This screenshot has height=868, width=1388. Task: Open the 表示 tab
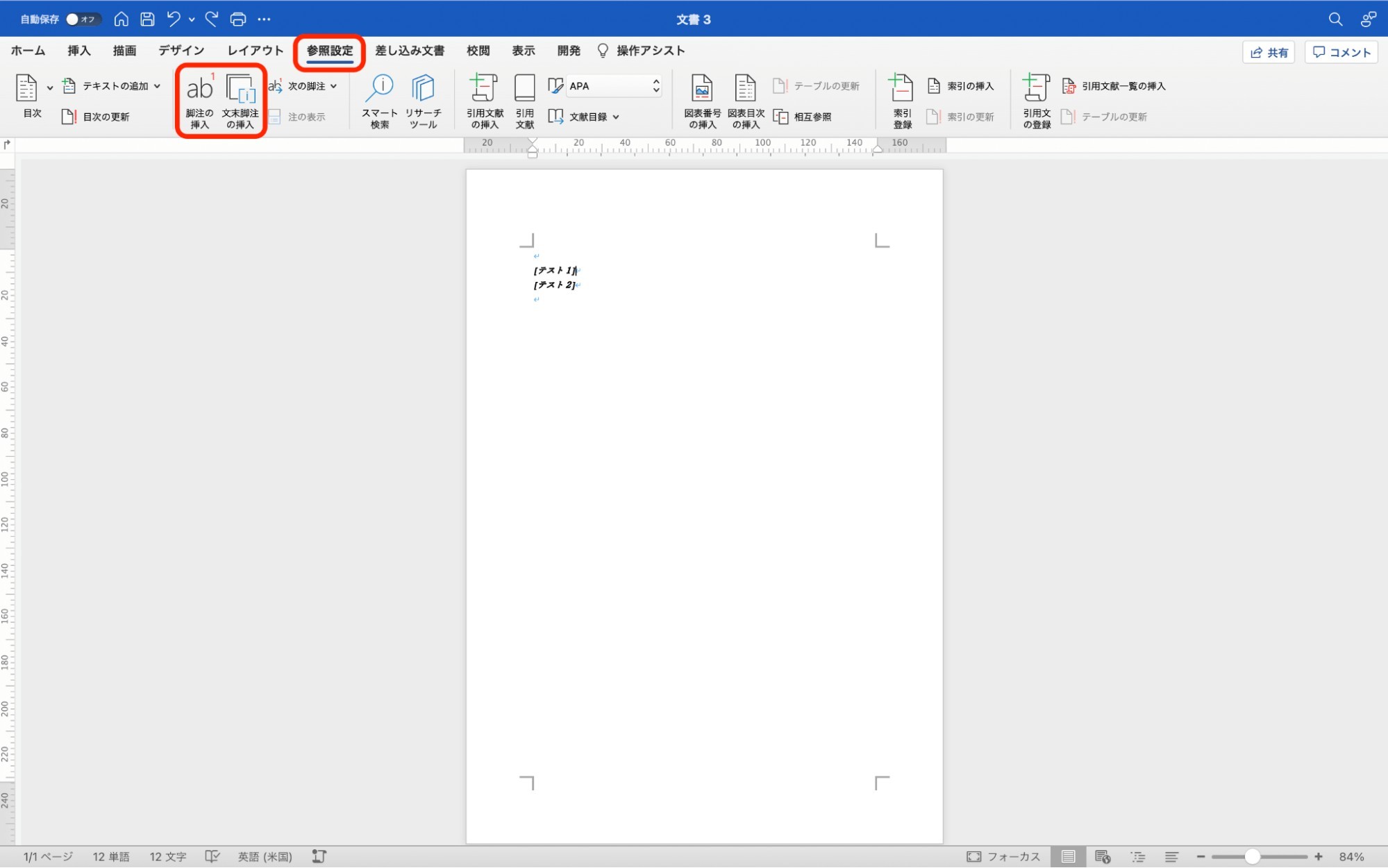524,51
